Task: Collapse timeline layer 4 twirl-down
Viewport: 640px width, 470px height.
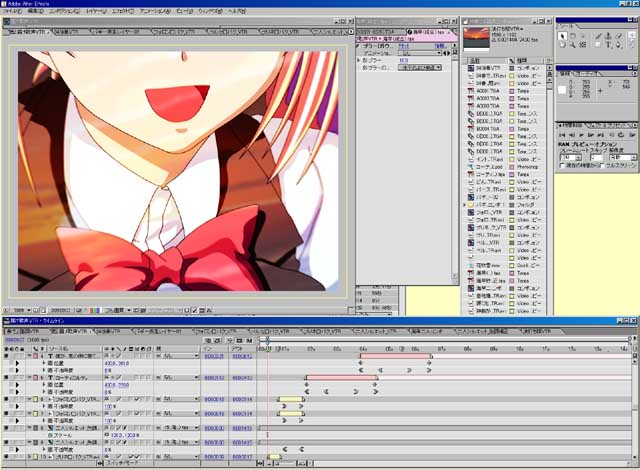Action: coord(29,356)
